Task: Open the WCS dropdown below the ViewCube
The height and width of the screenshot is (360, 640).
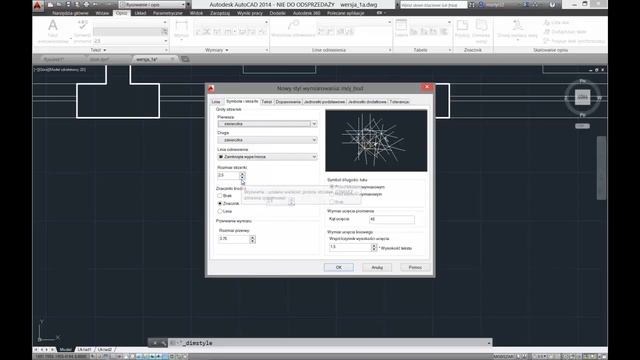Action: pos(582,126)
